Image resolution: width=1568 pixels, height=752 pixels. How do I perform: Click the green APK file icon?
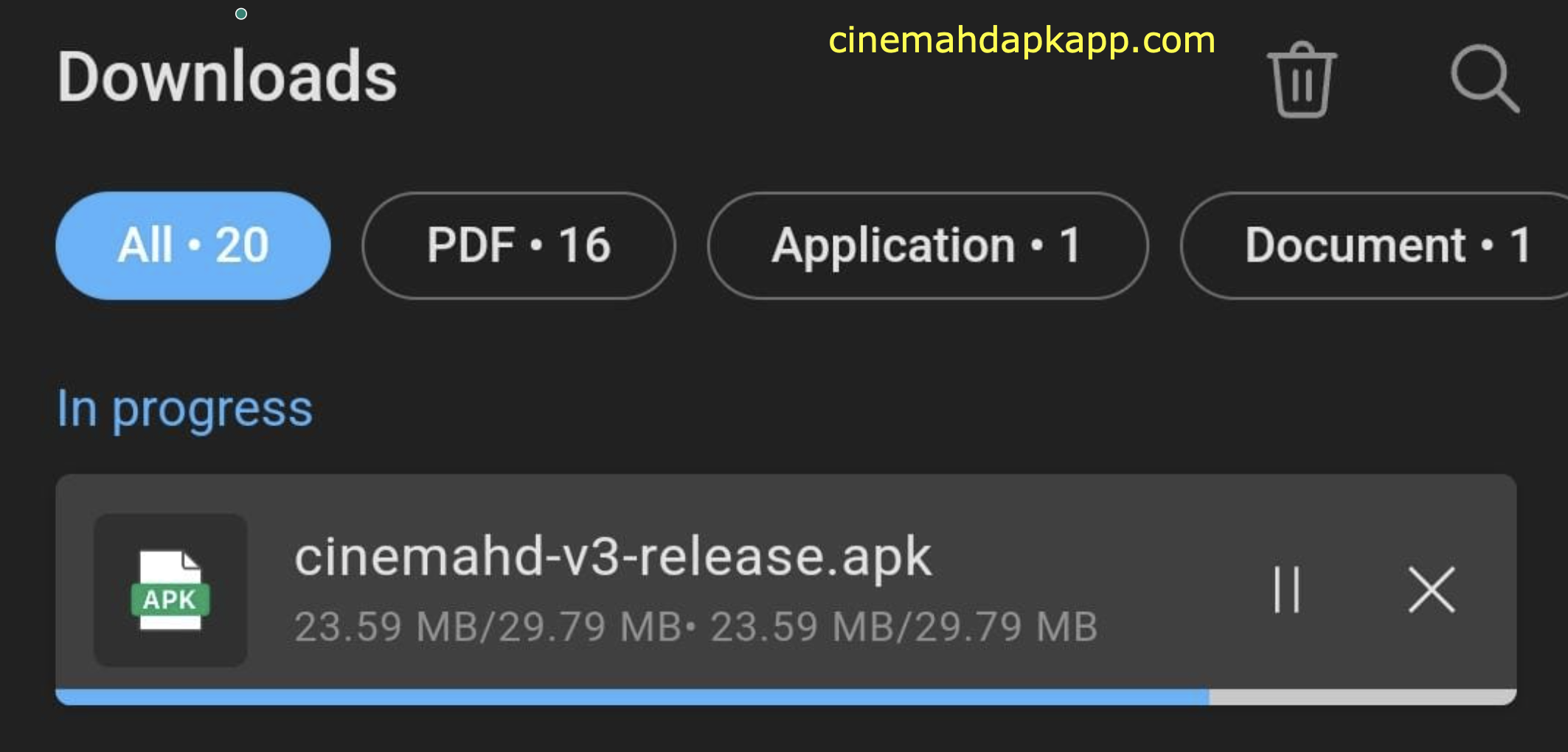tap(170, 591)
